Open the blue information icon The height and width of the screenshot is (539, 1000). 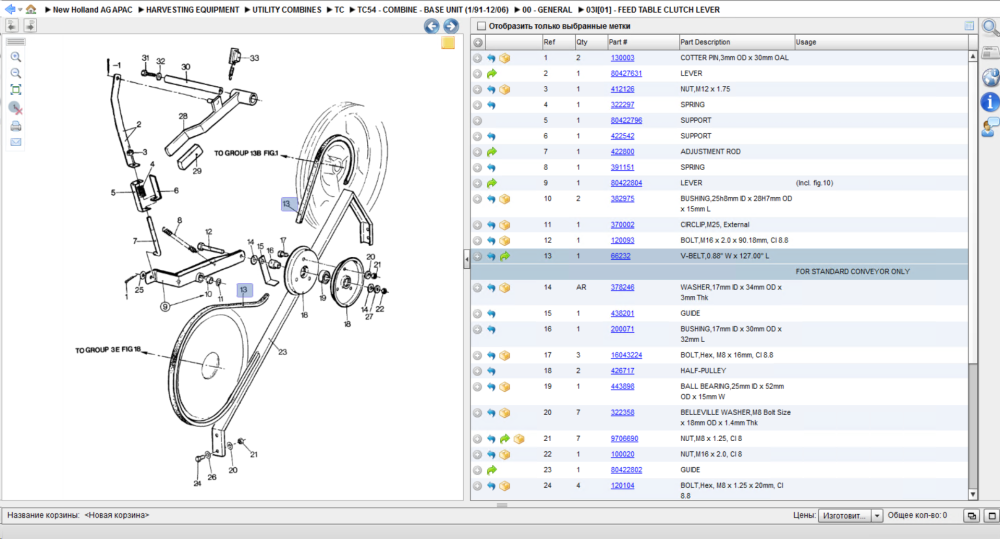[x=990, y=102]
